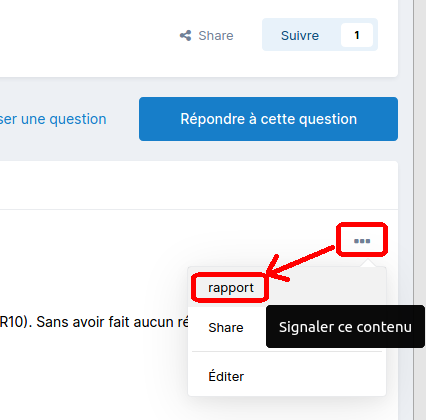Click the share icon beside Suivre
The width and height of the screenshot is (426, 420).
coord(185,36)
